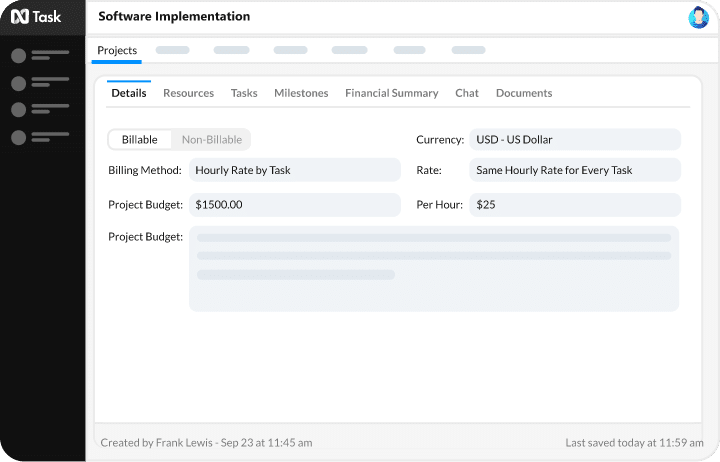Screen dimensions: 720x462
Task: Open the Milestones tab
Action: tap(301, 93)
